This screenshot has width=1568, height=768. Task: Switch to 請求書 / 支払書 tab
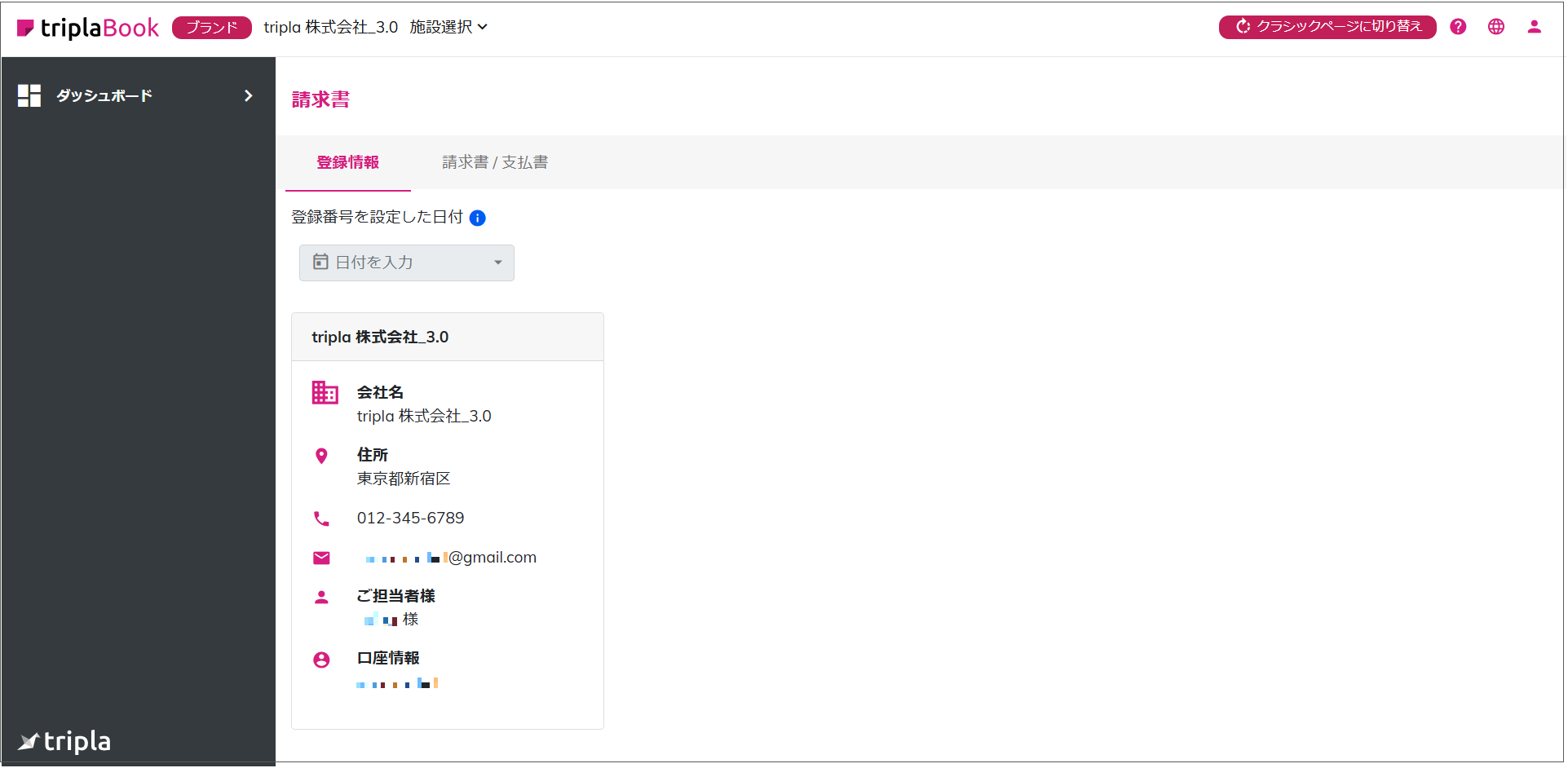tap(495, 162)
